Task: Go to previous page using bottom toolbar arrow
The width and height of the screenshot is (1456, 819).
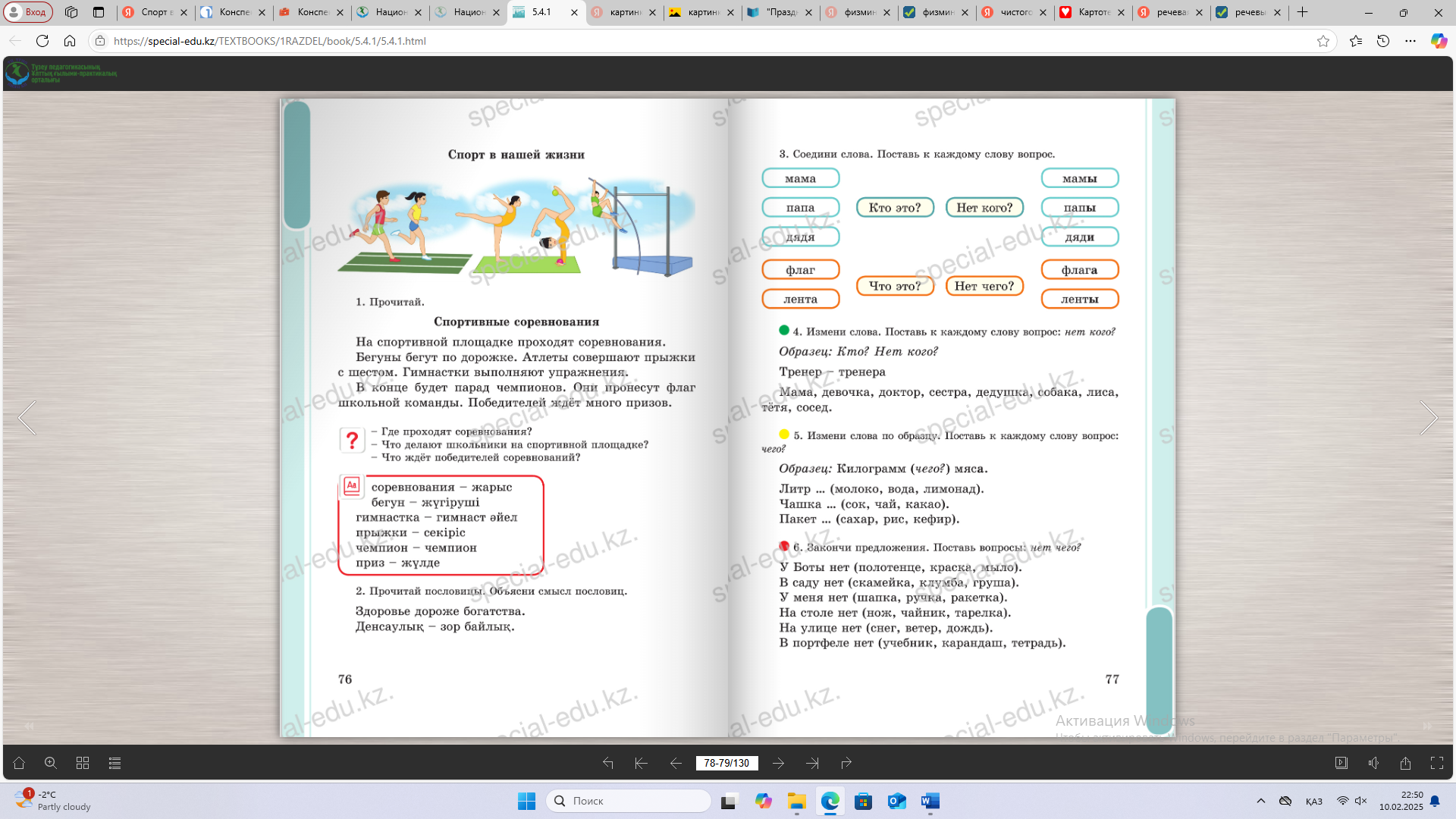Action: (x=676, y=763)
